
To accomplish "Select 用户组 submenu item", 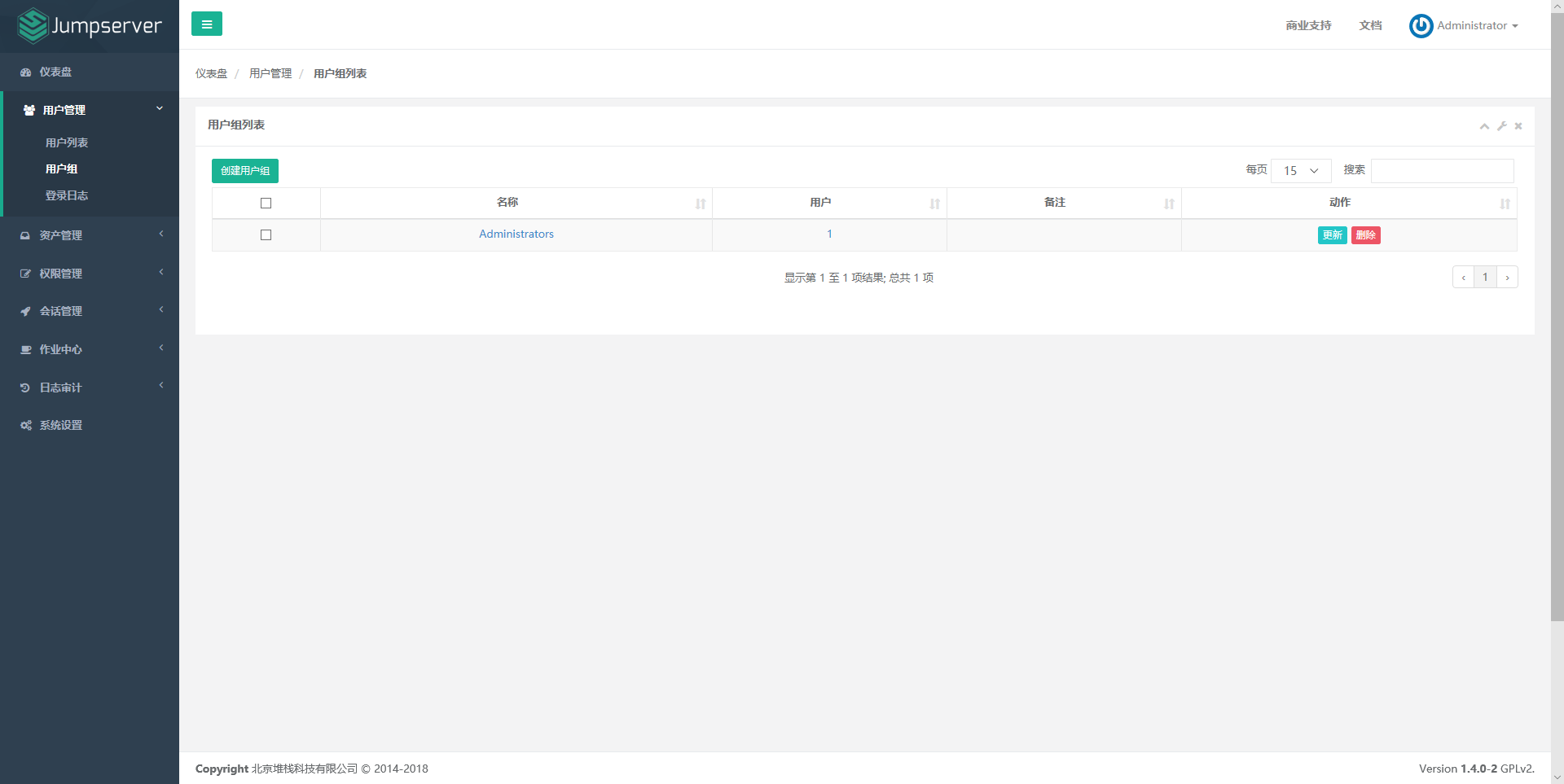I will point(62,169).
